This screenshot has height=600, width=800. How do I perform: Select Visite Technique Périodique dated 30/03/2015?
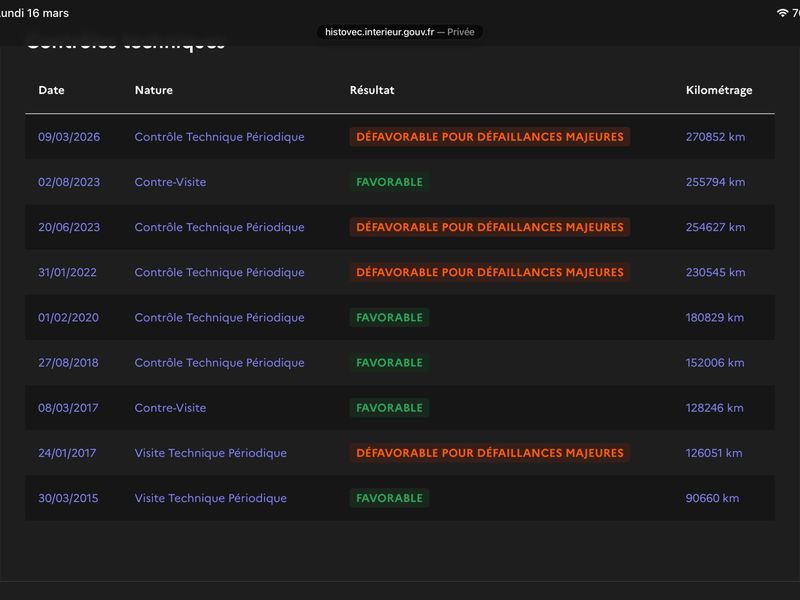coord(211,498)
